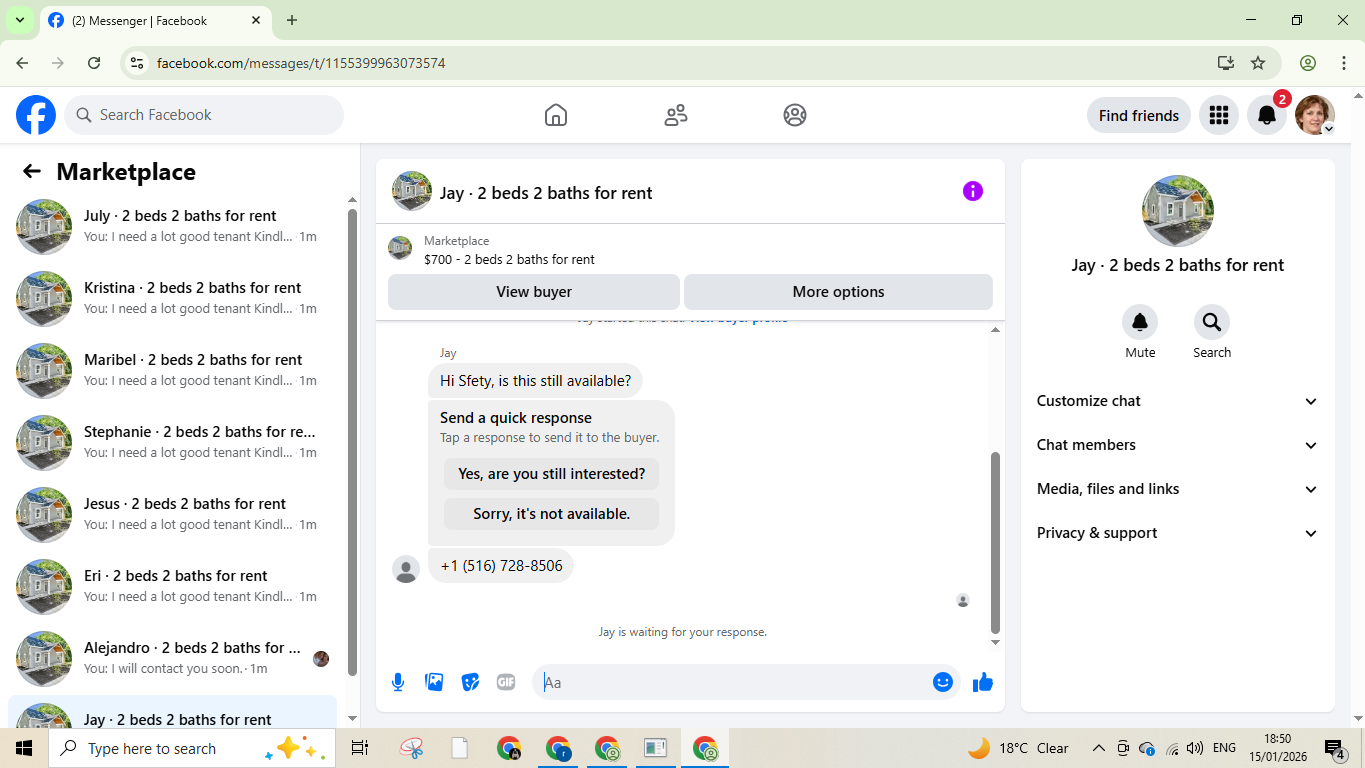Send 'Sorry, it's not available.' response

(x=552, y=514)
